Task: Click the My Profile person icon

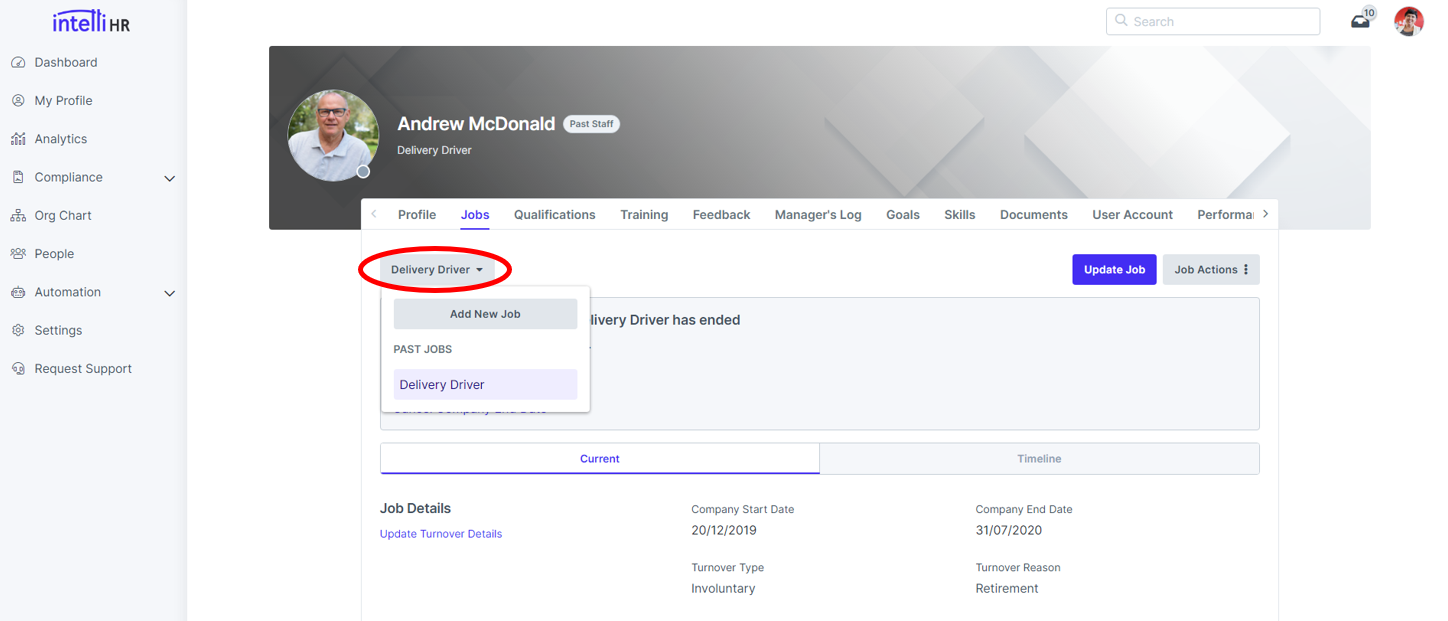Action: (18, 101)
